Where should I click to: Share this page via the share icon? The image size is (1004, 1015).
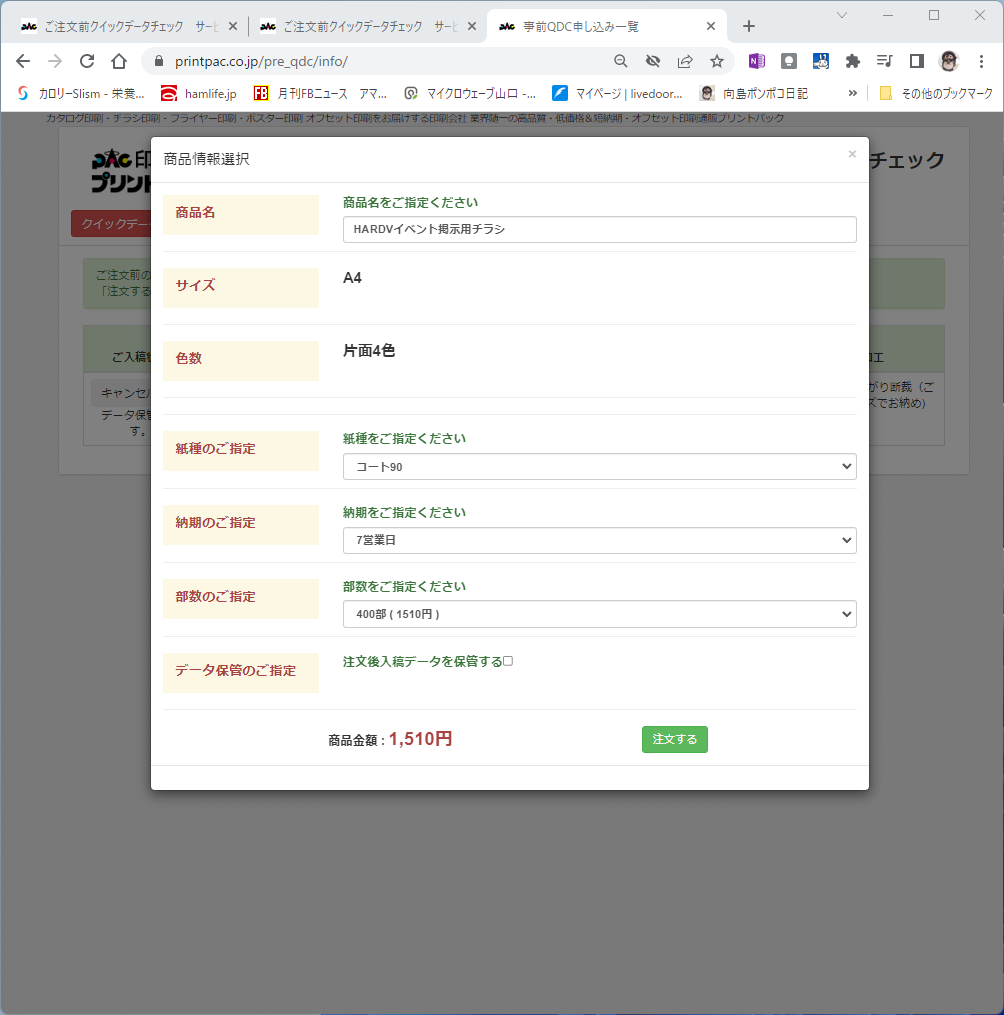coord(685,61)
